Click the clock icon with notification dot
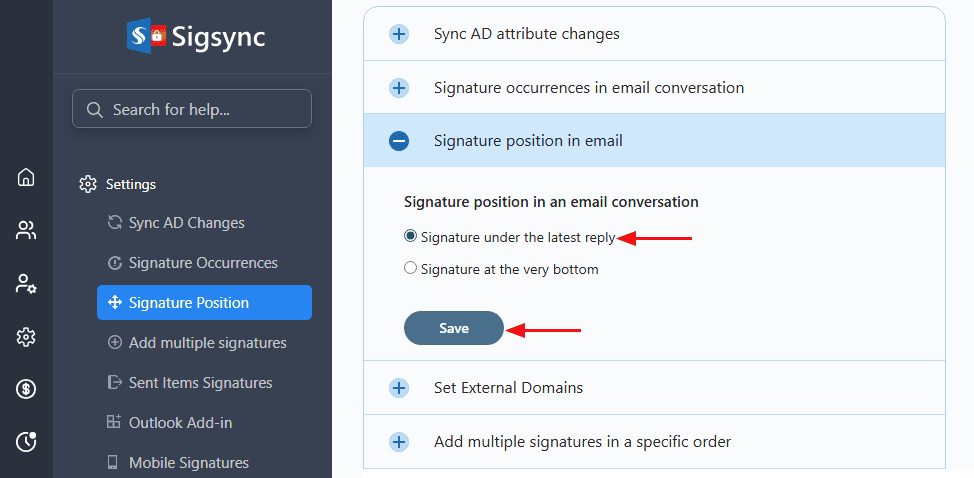 (x=26, y=441)
